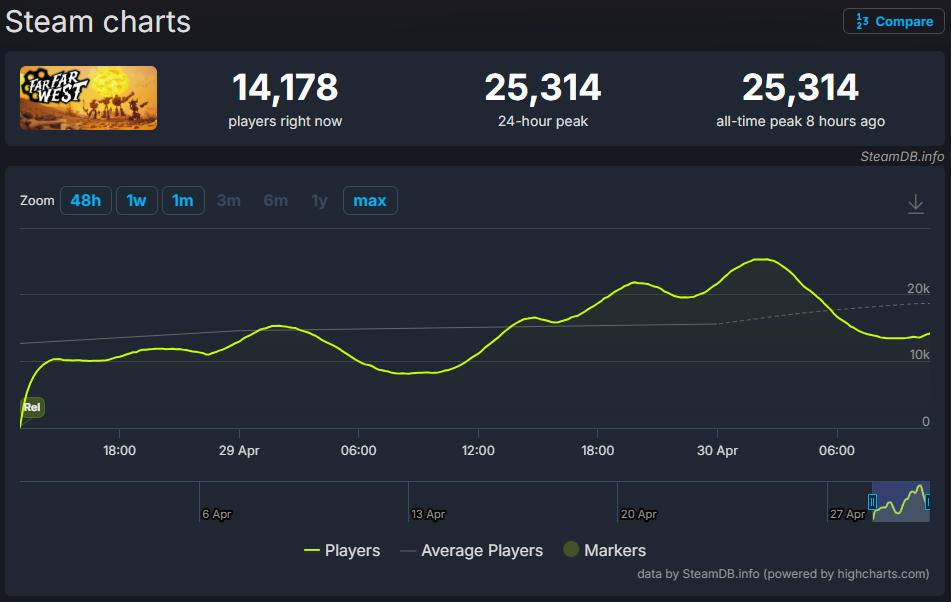Click the 29 Apr axis label
The height and width of the screenshot is (602, 951).
(x=239, y=450)
